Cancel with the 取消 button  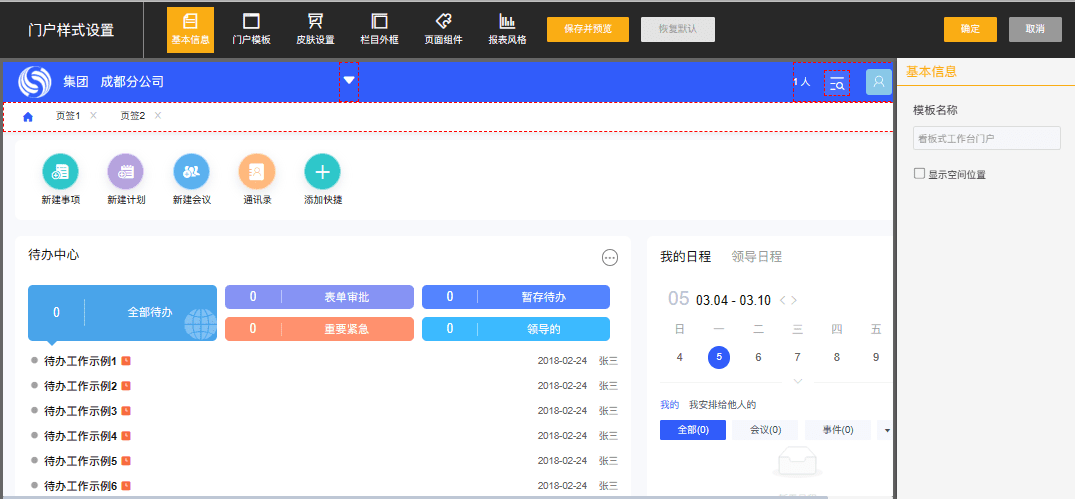tap(1035, 29)
